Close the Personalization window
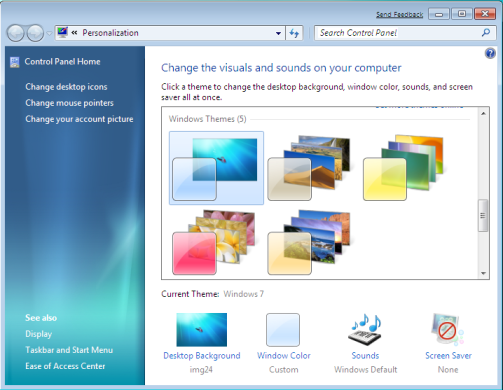Screen dimensions: 503x390 pyautogui.click(x=485, y=14)
